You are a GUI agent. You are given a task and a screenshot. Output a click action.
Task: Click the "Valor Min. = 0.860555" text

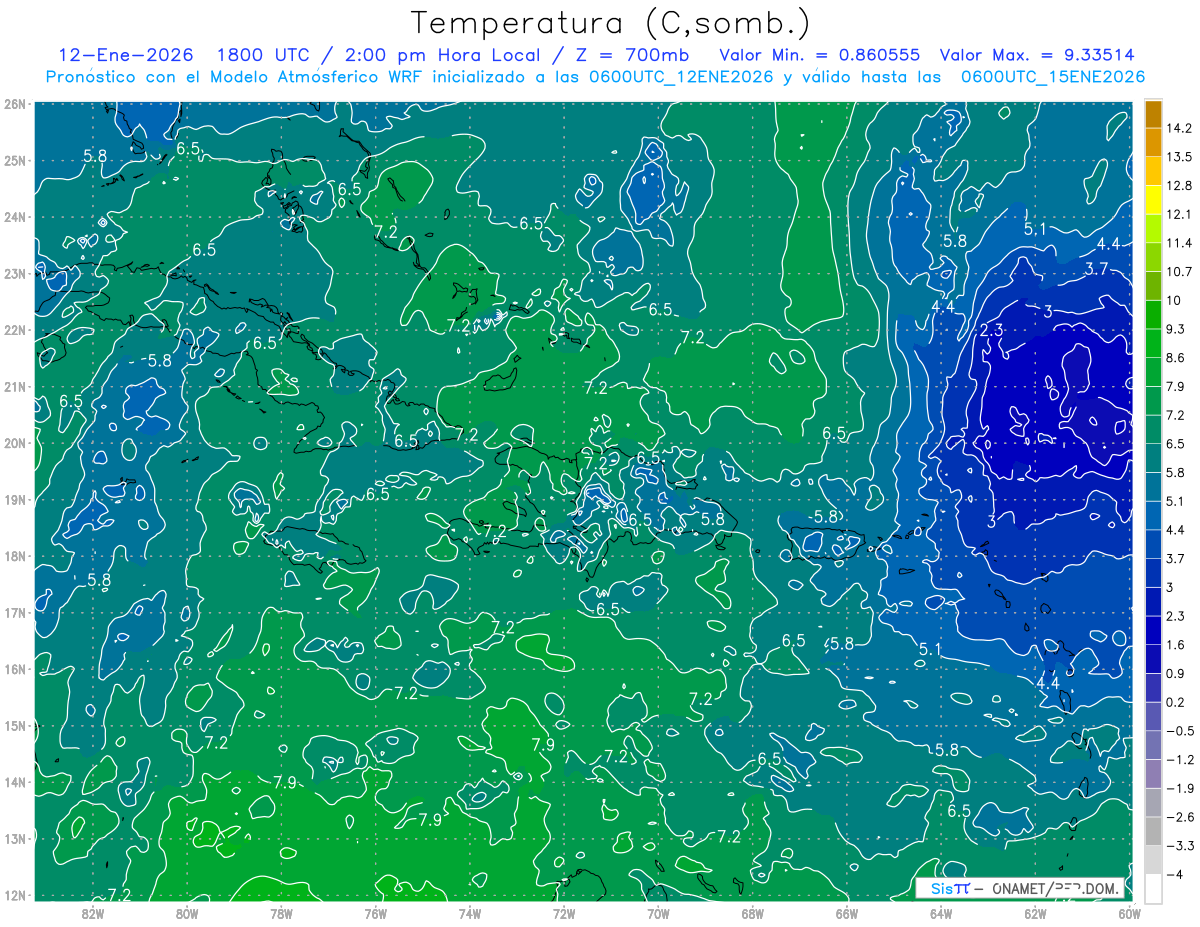pyautogui.click(x=820, y=54)
